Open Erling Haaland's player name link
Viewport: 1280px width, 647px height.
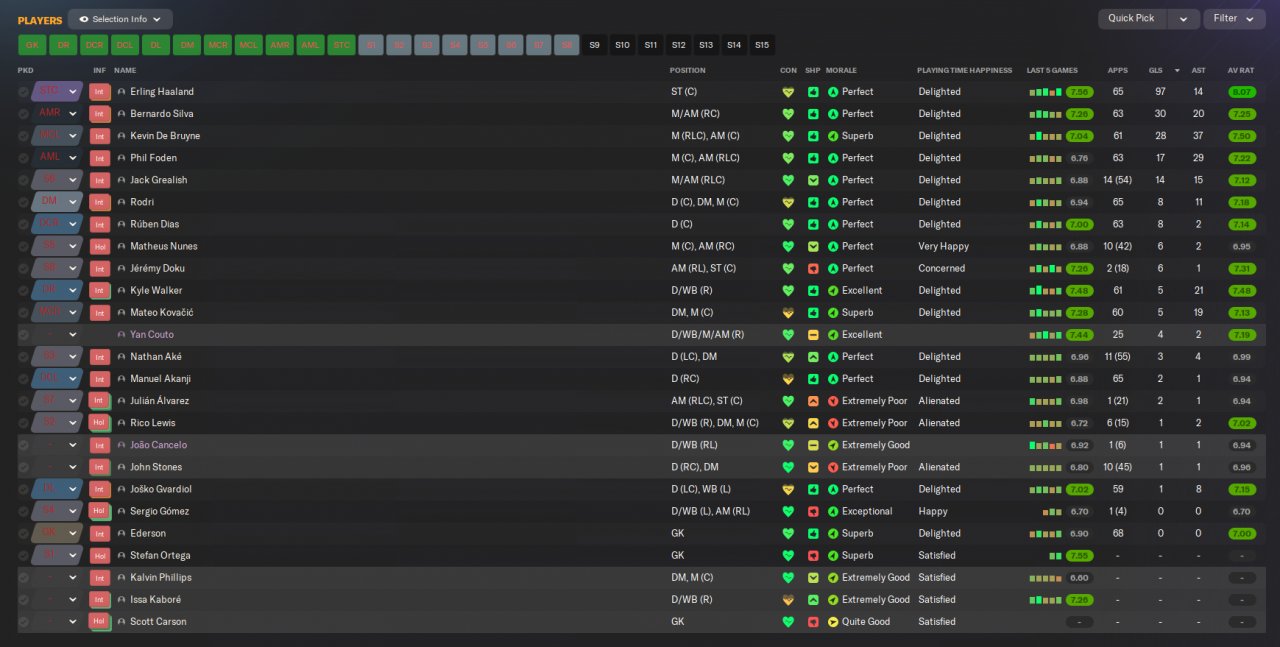pyautogui.click(x=162, y=92)
